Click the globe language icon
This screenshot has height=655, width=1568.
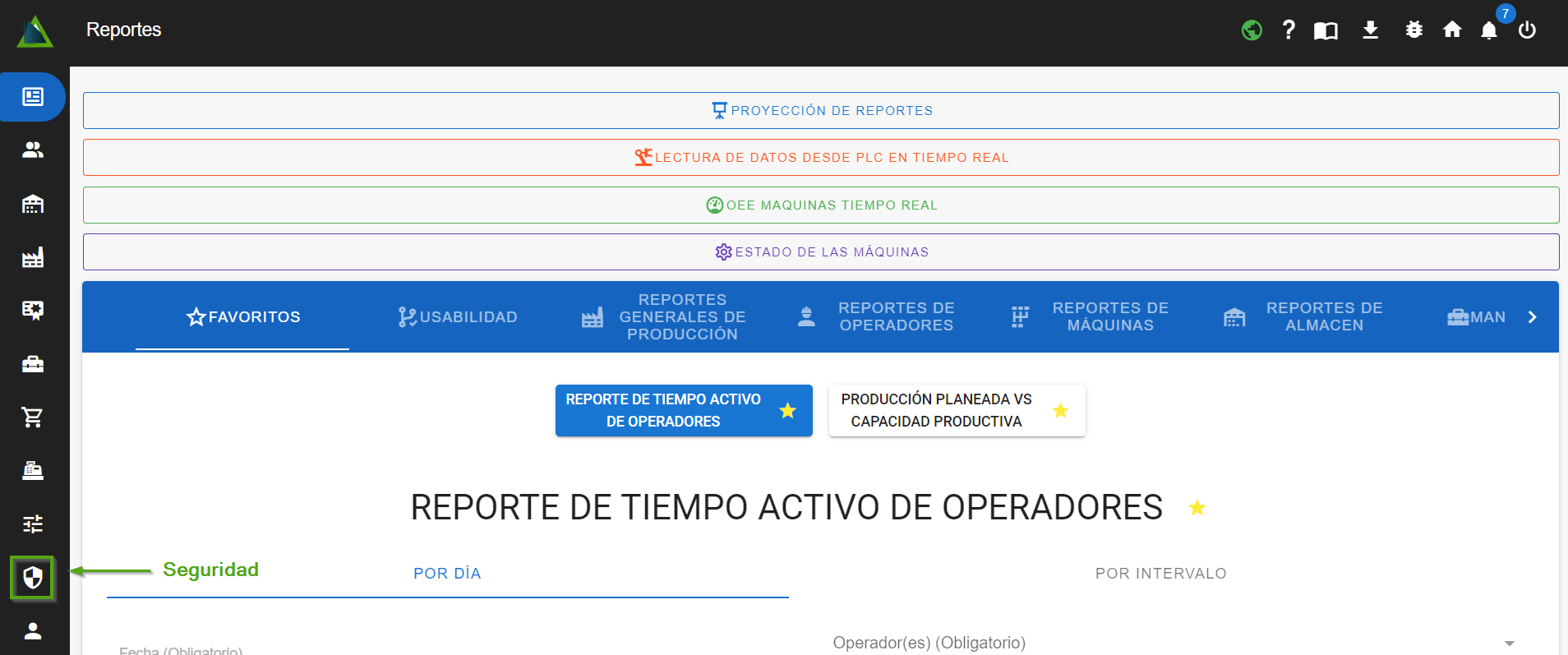tap(1252, 30)
